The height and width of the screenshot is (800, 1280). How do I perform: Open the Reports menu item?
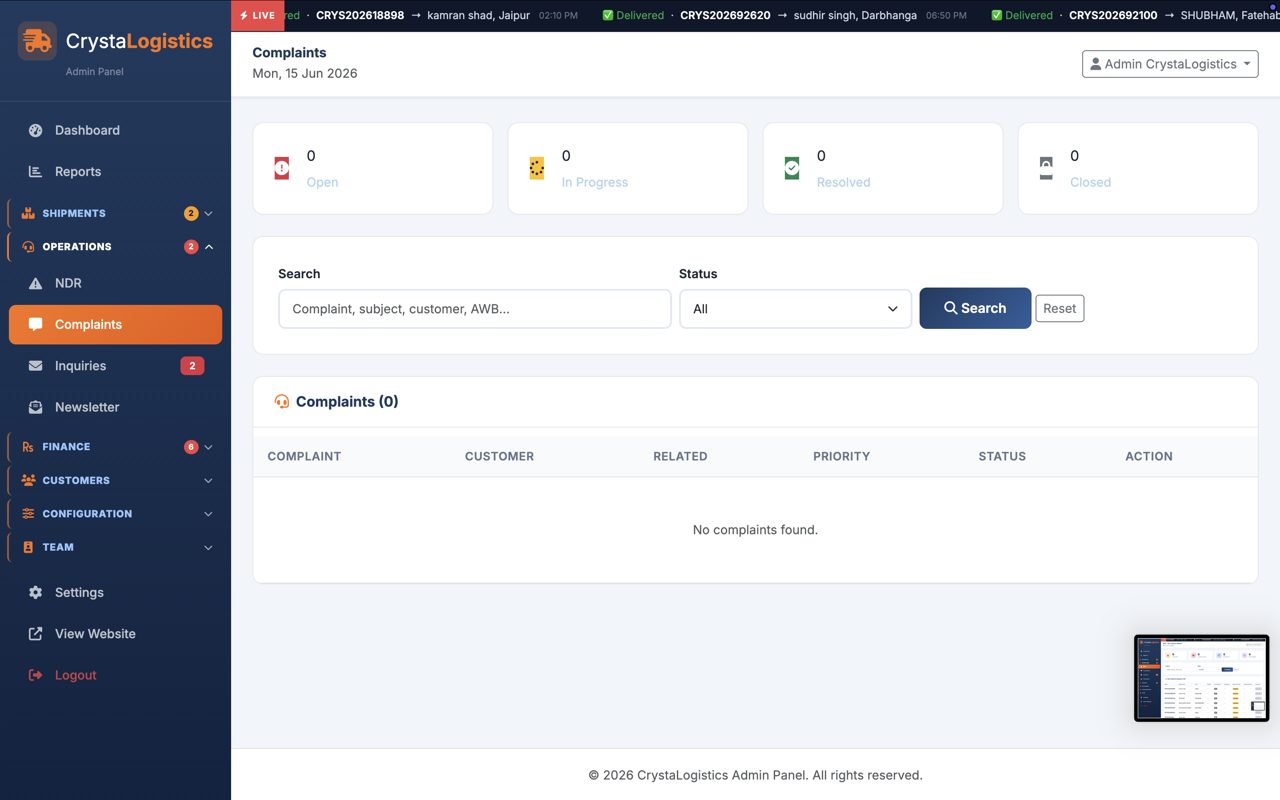(115, 172)
